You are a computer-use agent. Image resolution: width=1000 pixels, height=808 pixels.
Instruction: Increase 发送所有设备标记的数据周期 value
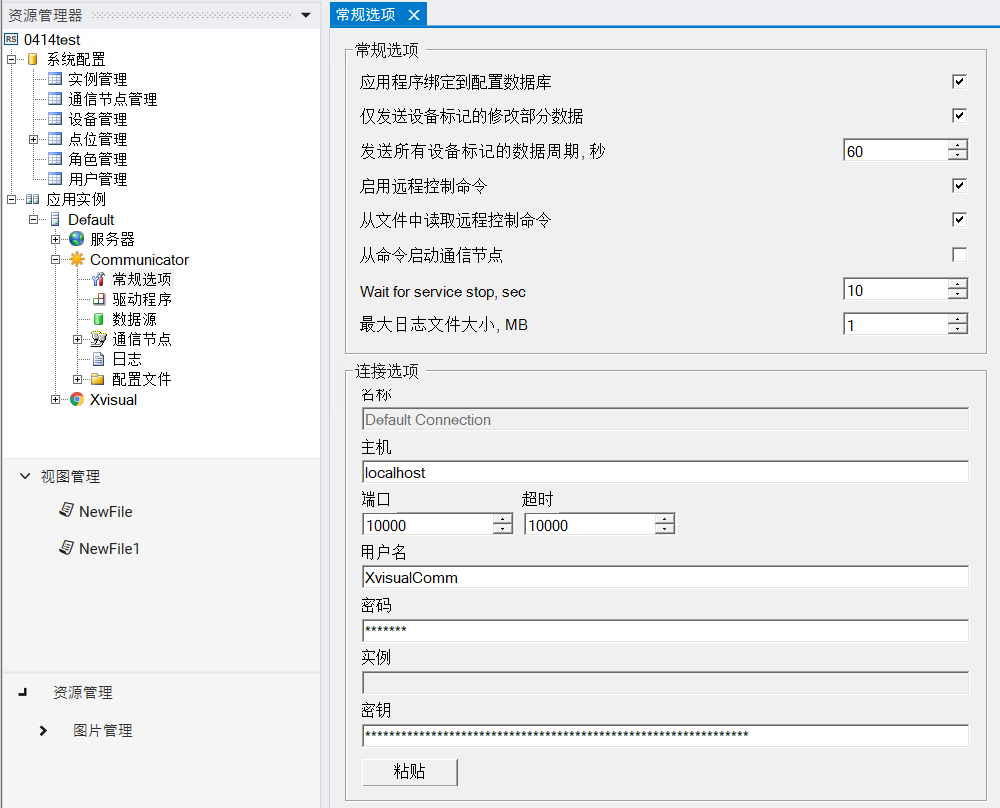click(957, 146)
